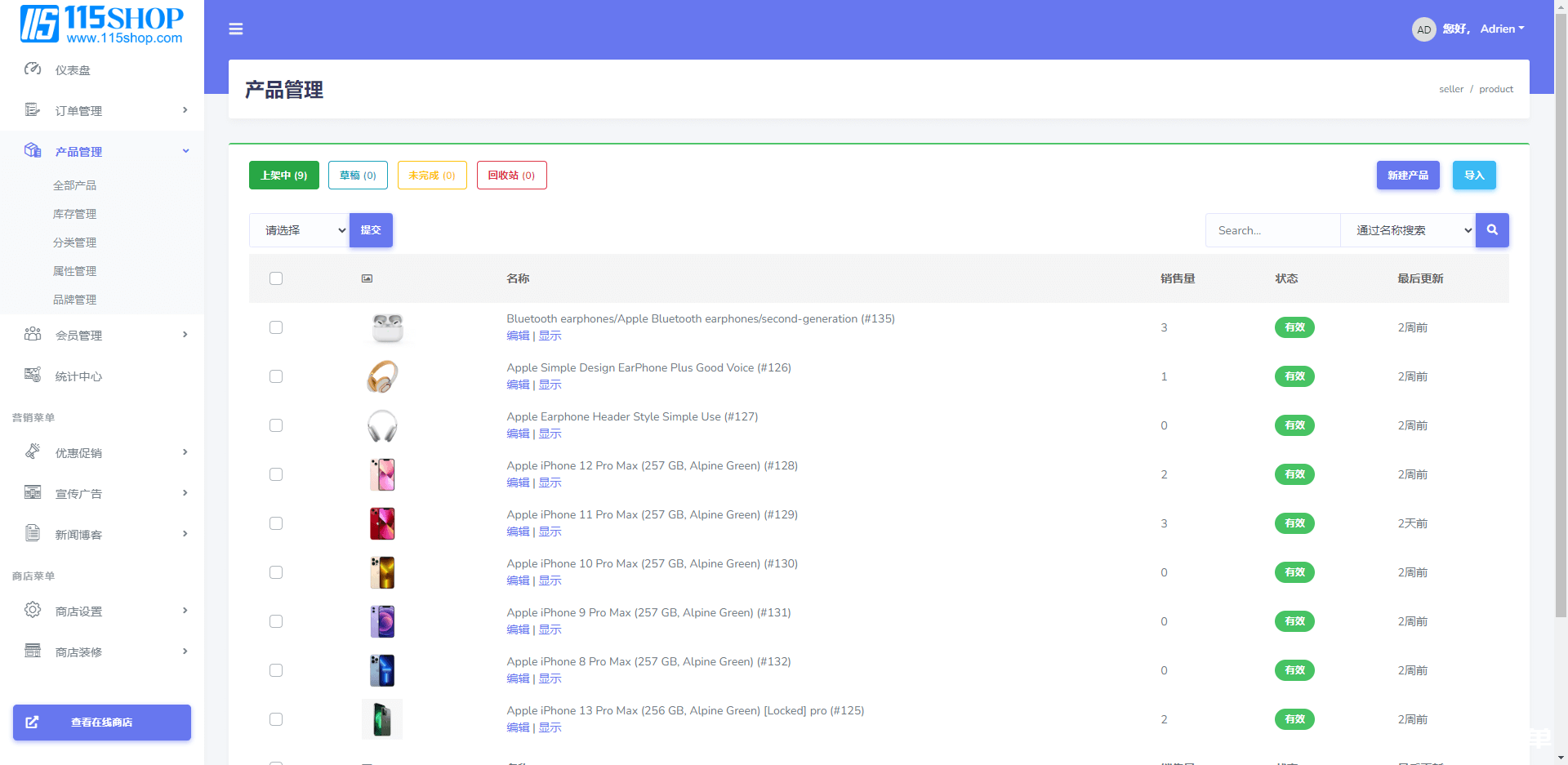1568x765 pixels.
Task: Click iPhone 13 Pro Max thumbnail
Action: pyautogui.click(x=382, y=719)
